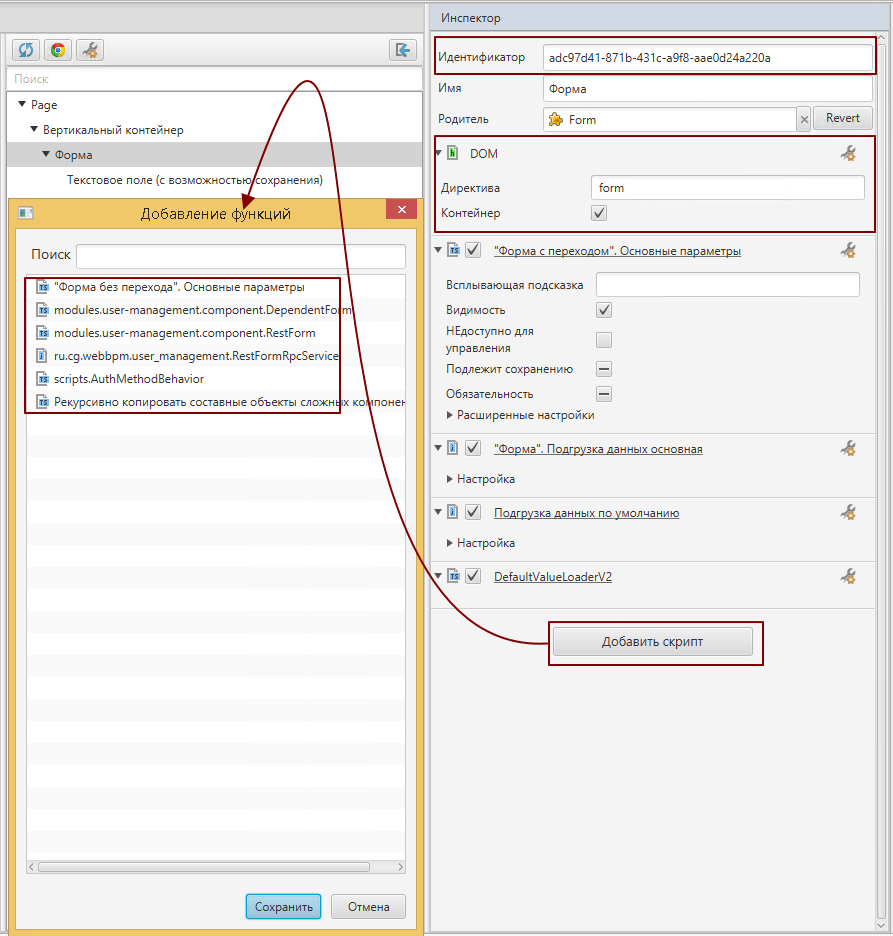The width and height of the screenshot is (893, 936).
Task: Click TS icon of scripts.AuthMethodBehavior row
Action: coord(42,379)
